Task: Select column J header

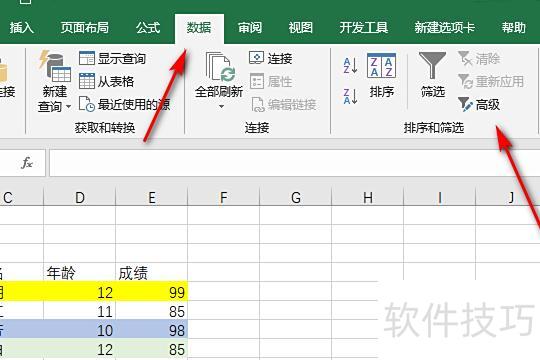Action: point(508,198)
